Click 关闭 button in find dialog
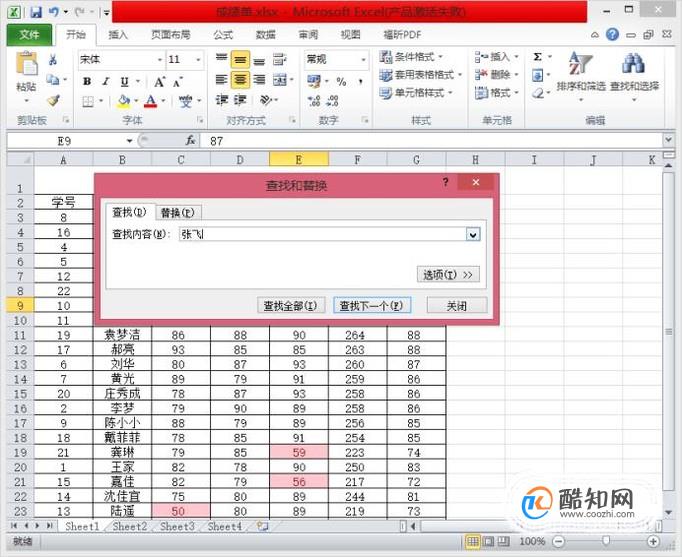The height and width of the screenshot is (557, 682). point(457,306)
